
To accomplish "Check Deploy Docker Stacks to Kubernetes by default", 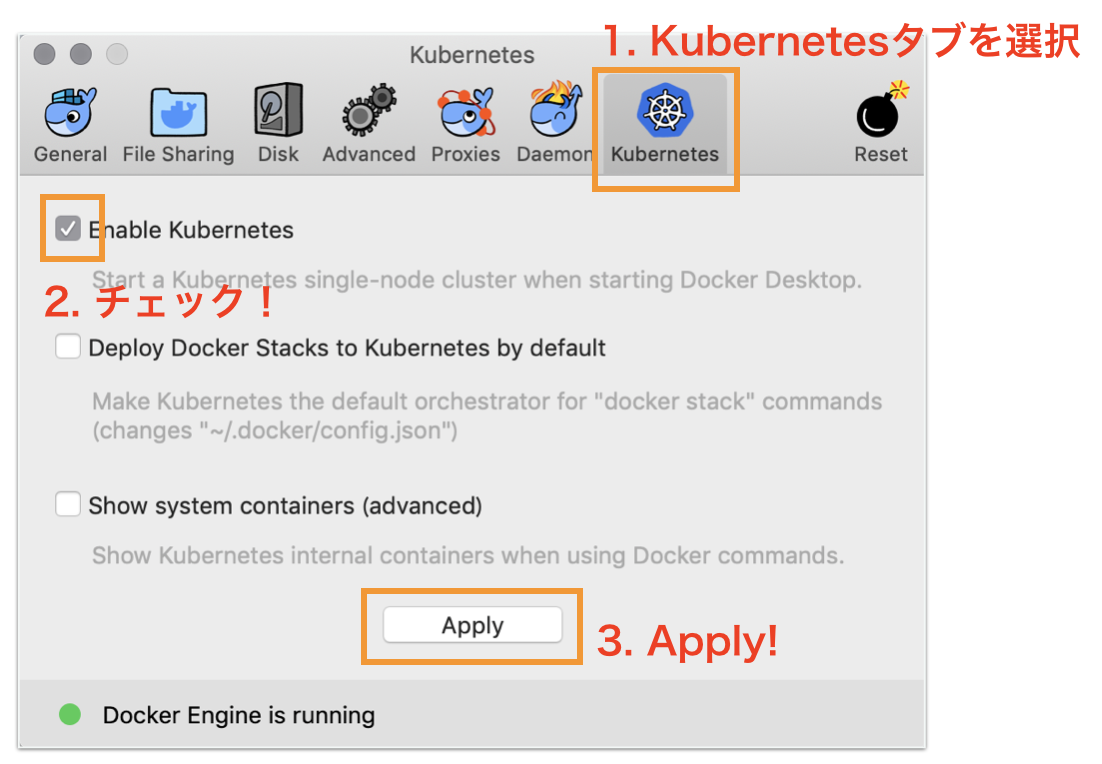I will 67,347.
